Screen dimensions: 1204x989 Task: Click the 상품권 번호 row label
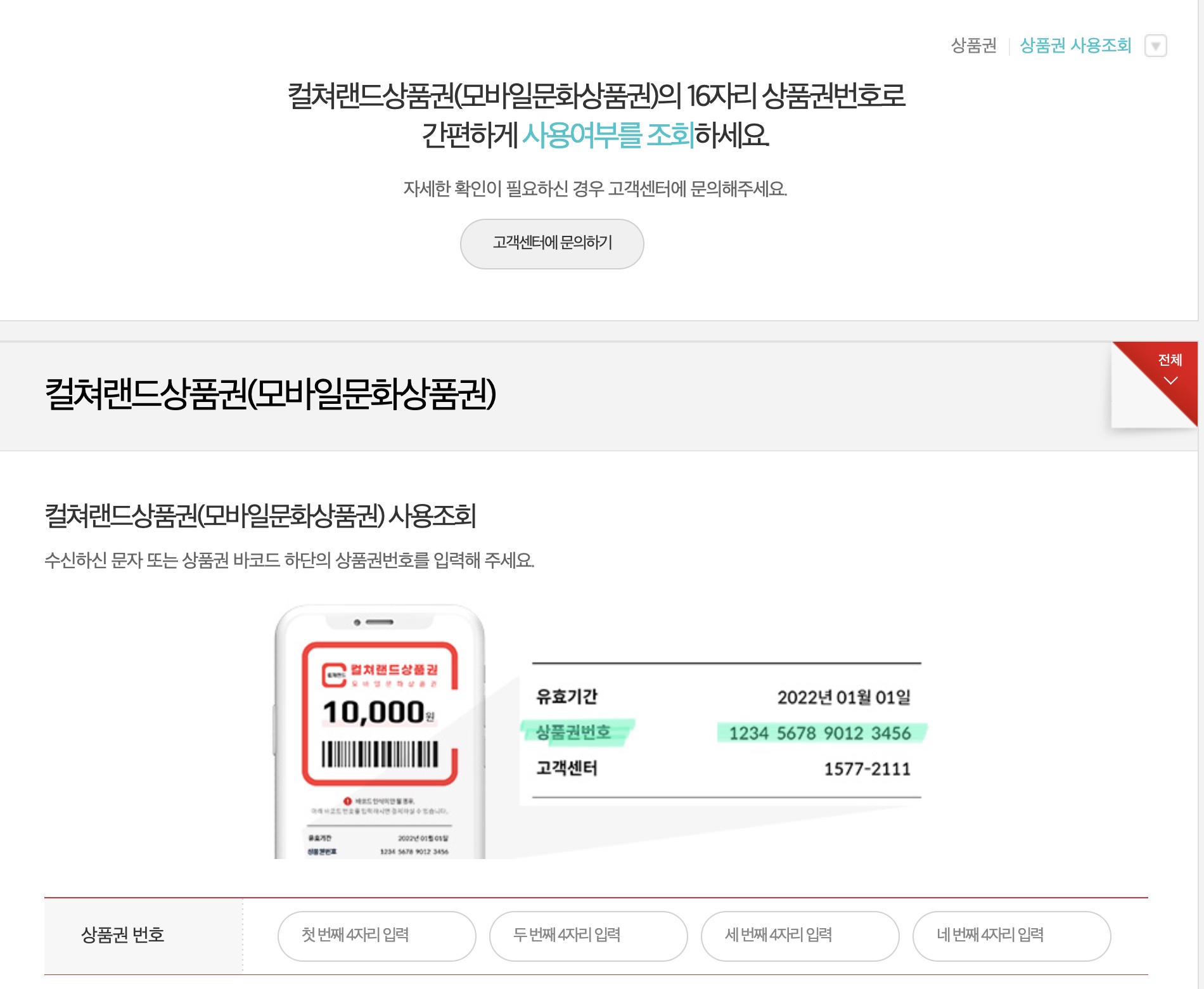tap(122, 934)
